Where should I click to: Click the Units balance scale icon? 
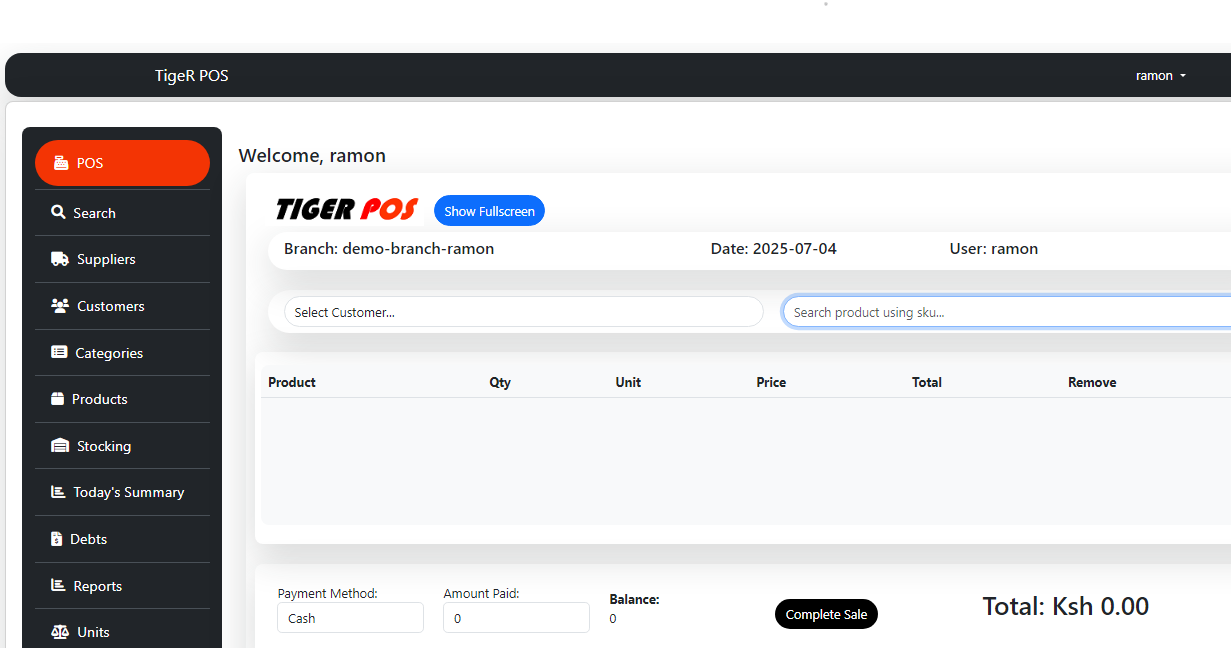pyautogui.click(x=60, y=632)
